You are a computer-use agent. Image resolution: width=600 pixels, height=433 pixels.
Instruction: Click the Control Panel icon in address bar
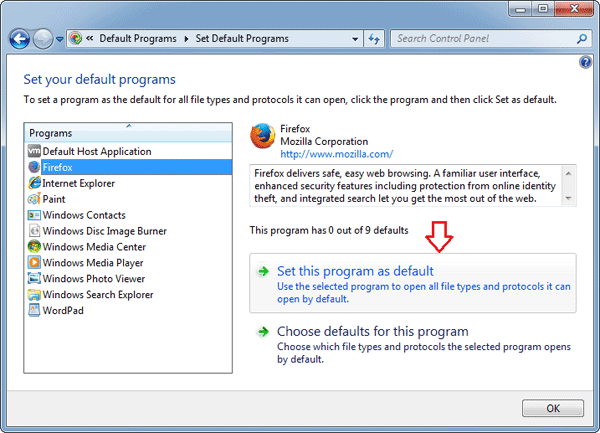76,38
